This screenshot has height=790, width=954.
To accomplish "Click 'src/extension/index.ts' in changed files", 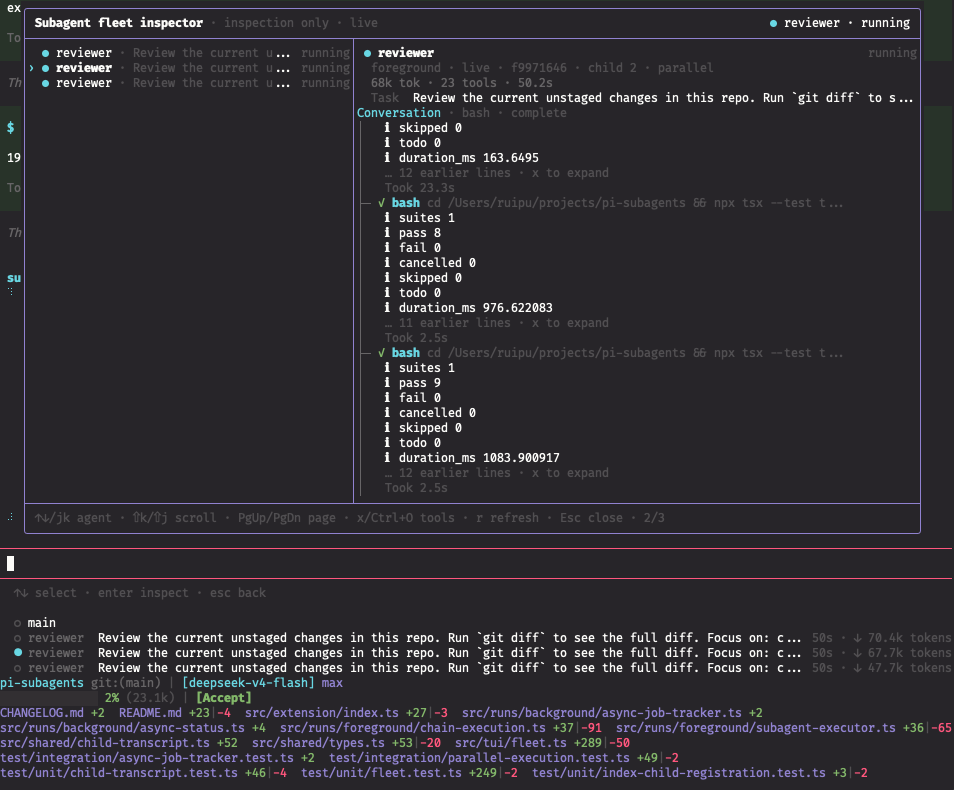I will coord(322,713).
